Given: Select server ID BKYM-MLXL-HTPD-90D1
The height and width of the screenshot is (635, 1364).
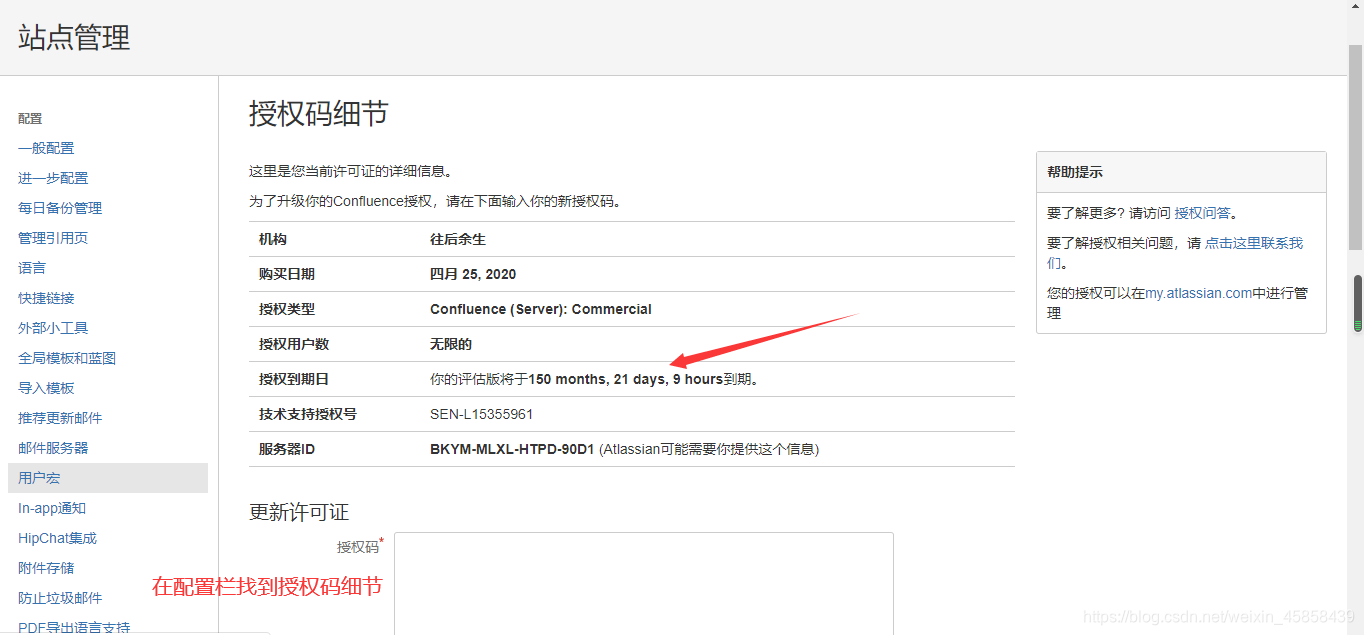Looking at the screenshot, I should (512, 449).
